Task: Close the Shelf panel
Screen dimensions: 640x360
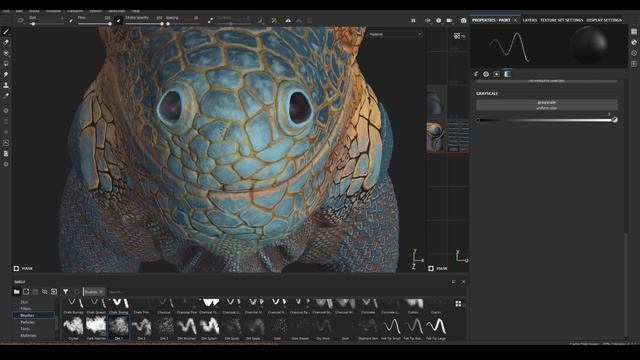Action: pos(464,282)
